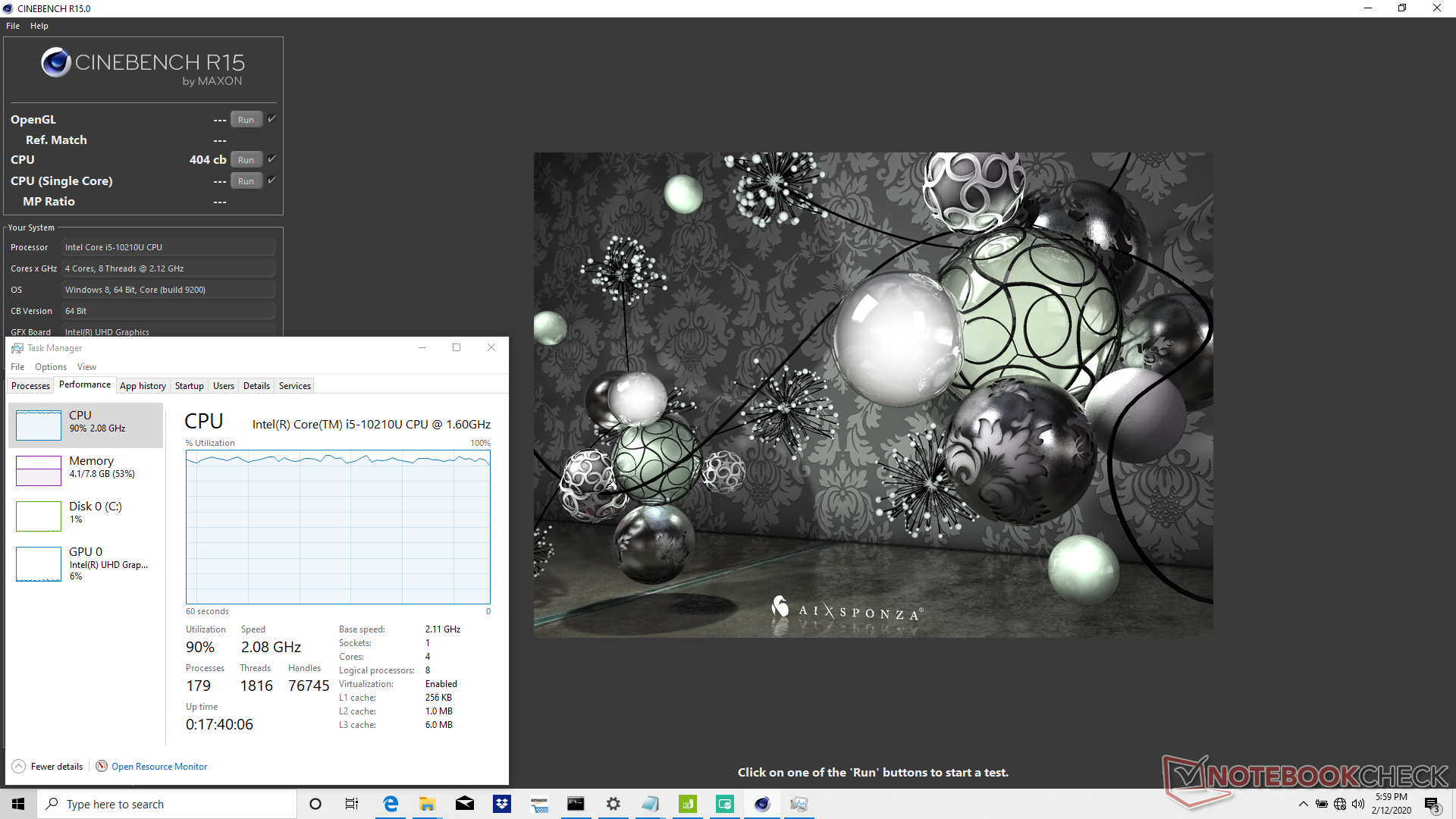Switch to the Processes tab
1456x819 pixels.
30,386
